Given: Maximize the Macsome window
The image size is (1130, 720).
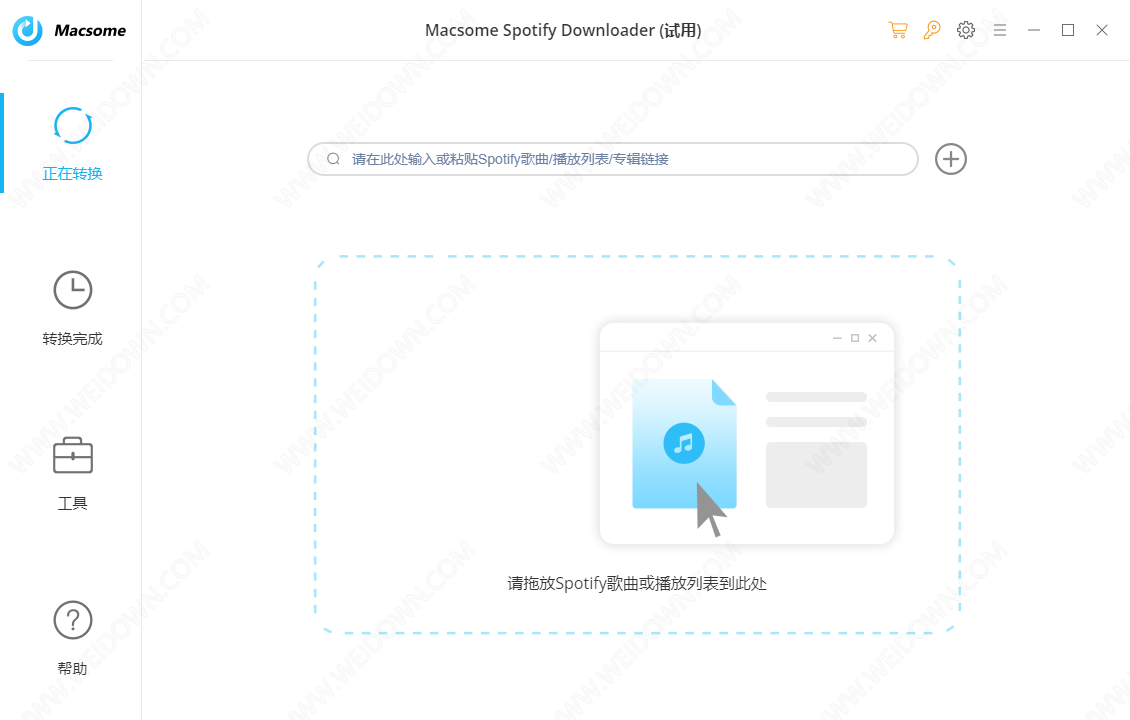Looking at the screenshot, I should [x=1068, y=30].
